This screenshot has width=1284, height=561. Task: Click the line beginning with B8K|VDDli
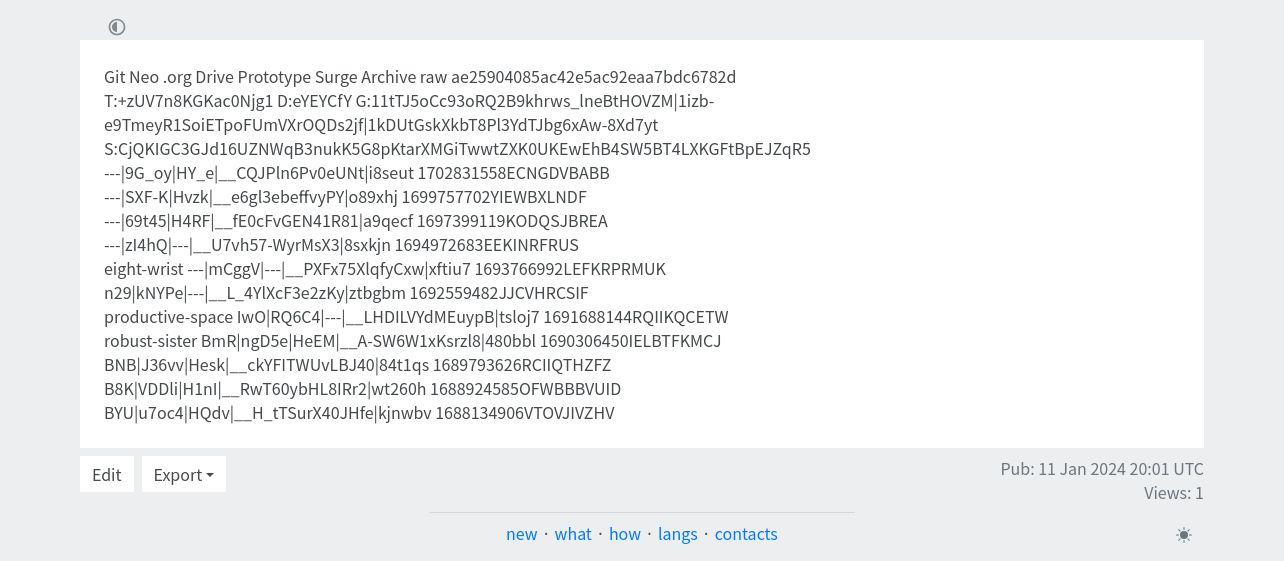coord(363,389)
